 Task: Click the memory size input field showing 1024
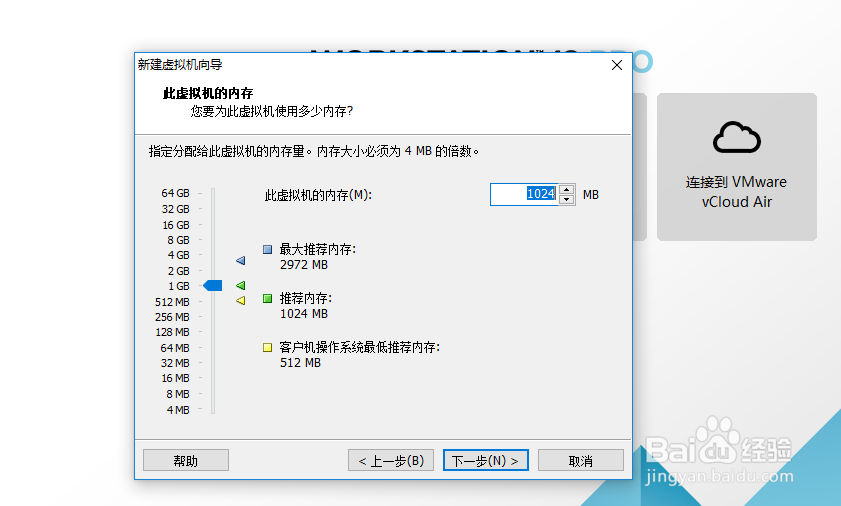coord(524,194)
